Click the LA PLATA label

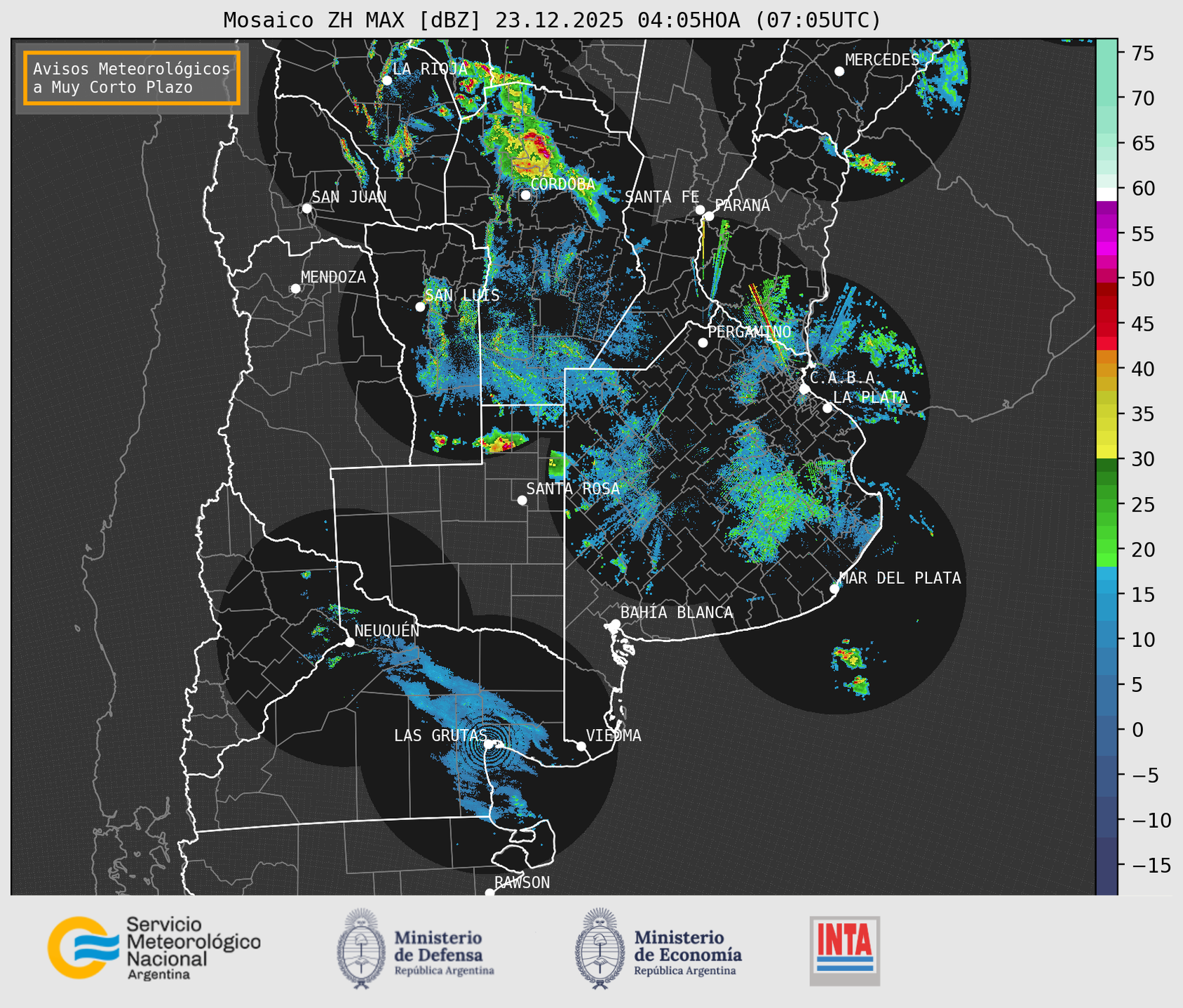pos(870,397)
